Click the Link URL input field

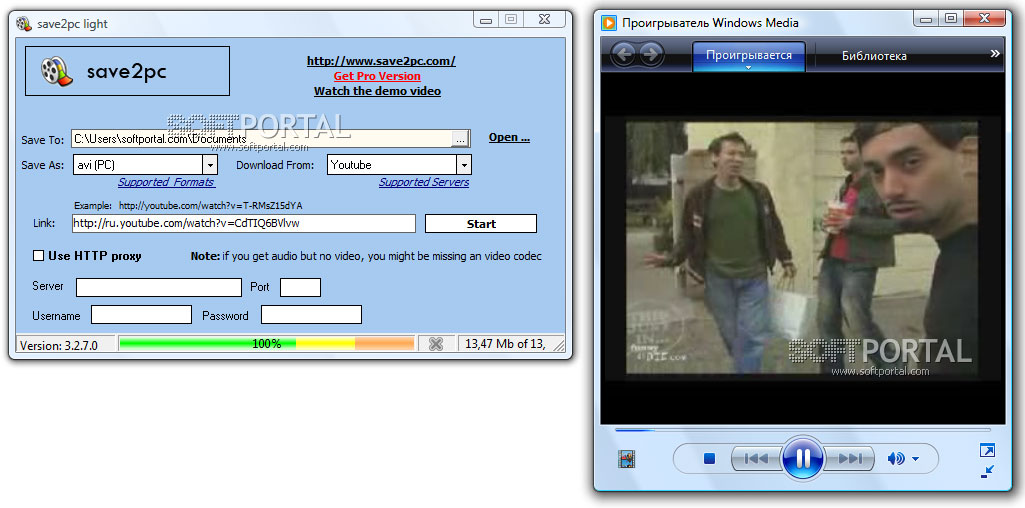(x=244, y=224)
